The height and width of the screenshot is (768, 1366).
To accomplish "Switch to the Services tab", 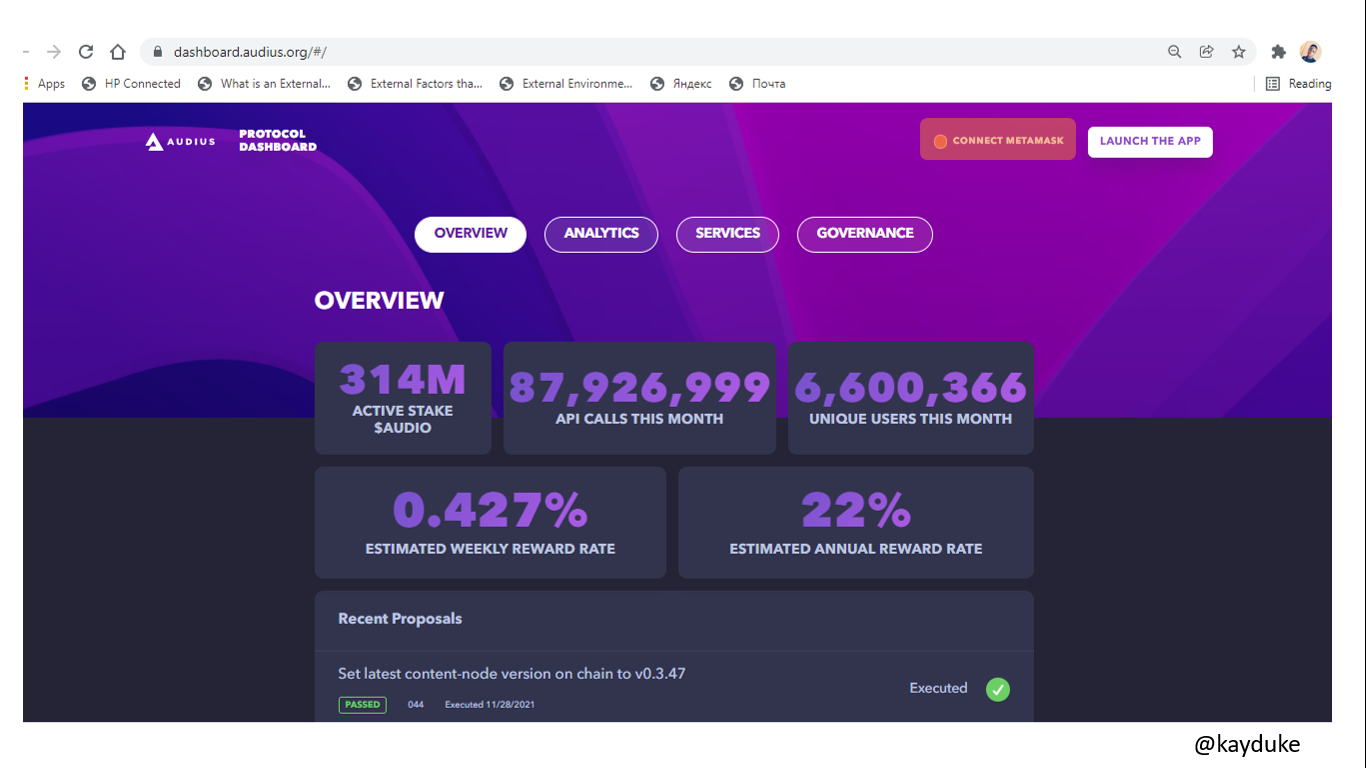I will pos(728,234).
